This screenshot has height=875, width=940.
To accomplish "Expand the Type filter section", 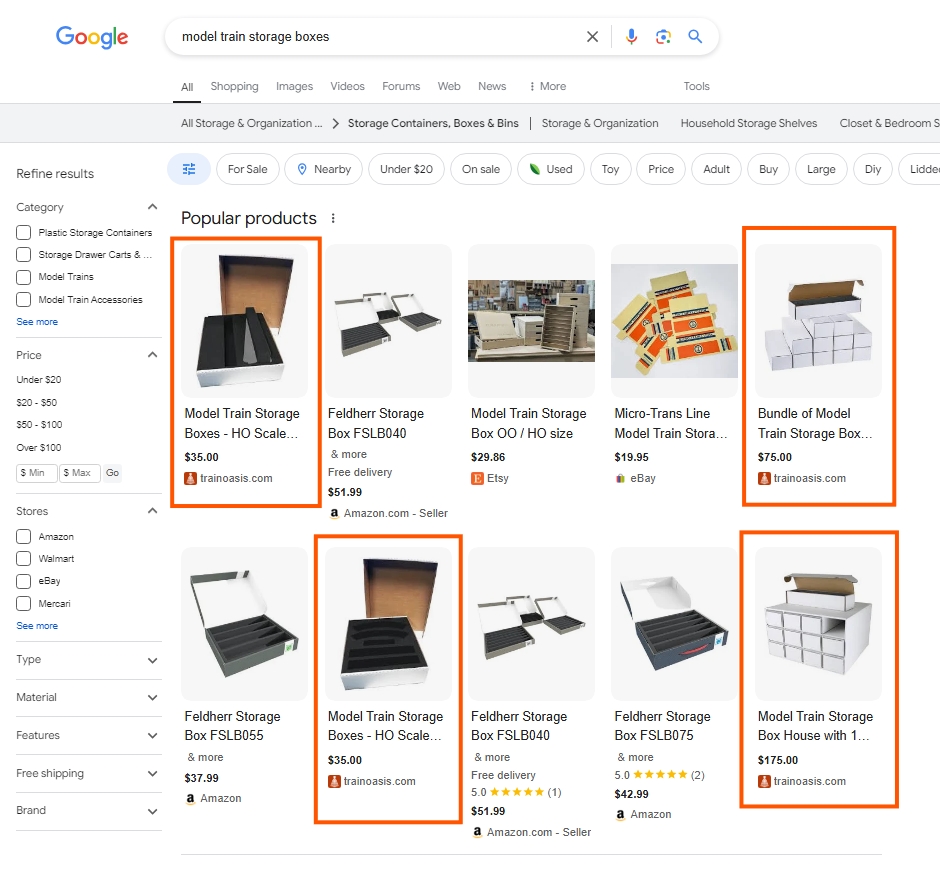I will click(152, 660).
